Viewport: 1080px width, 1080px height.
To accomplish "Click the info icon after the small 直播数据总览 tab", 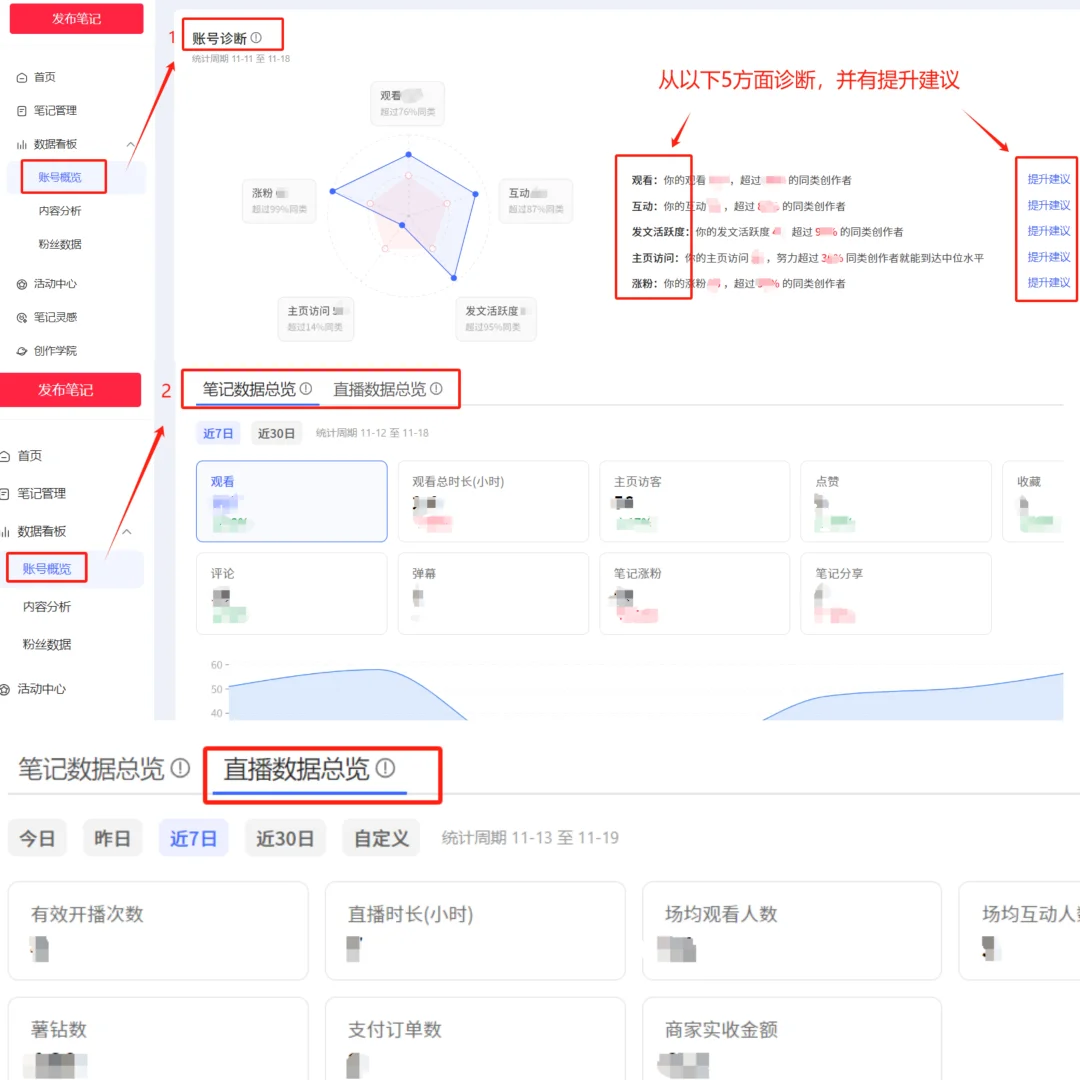I will [x=436, y=388].
